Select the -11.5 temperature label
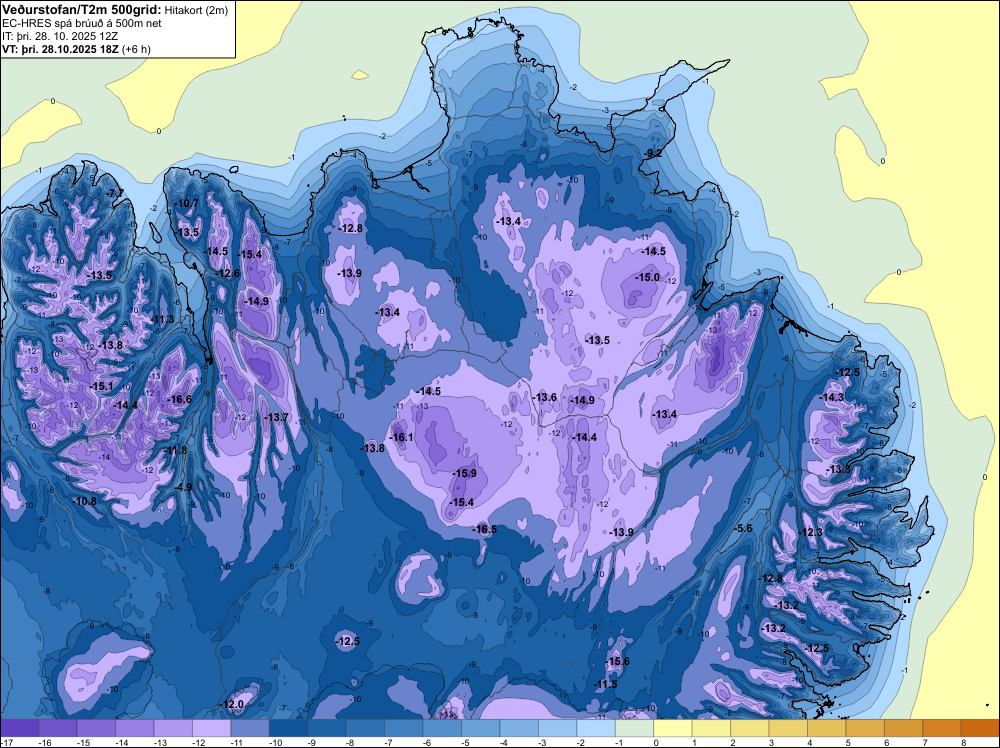This screenshot has height=748, width=1000. 605,684
